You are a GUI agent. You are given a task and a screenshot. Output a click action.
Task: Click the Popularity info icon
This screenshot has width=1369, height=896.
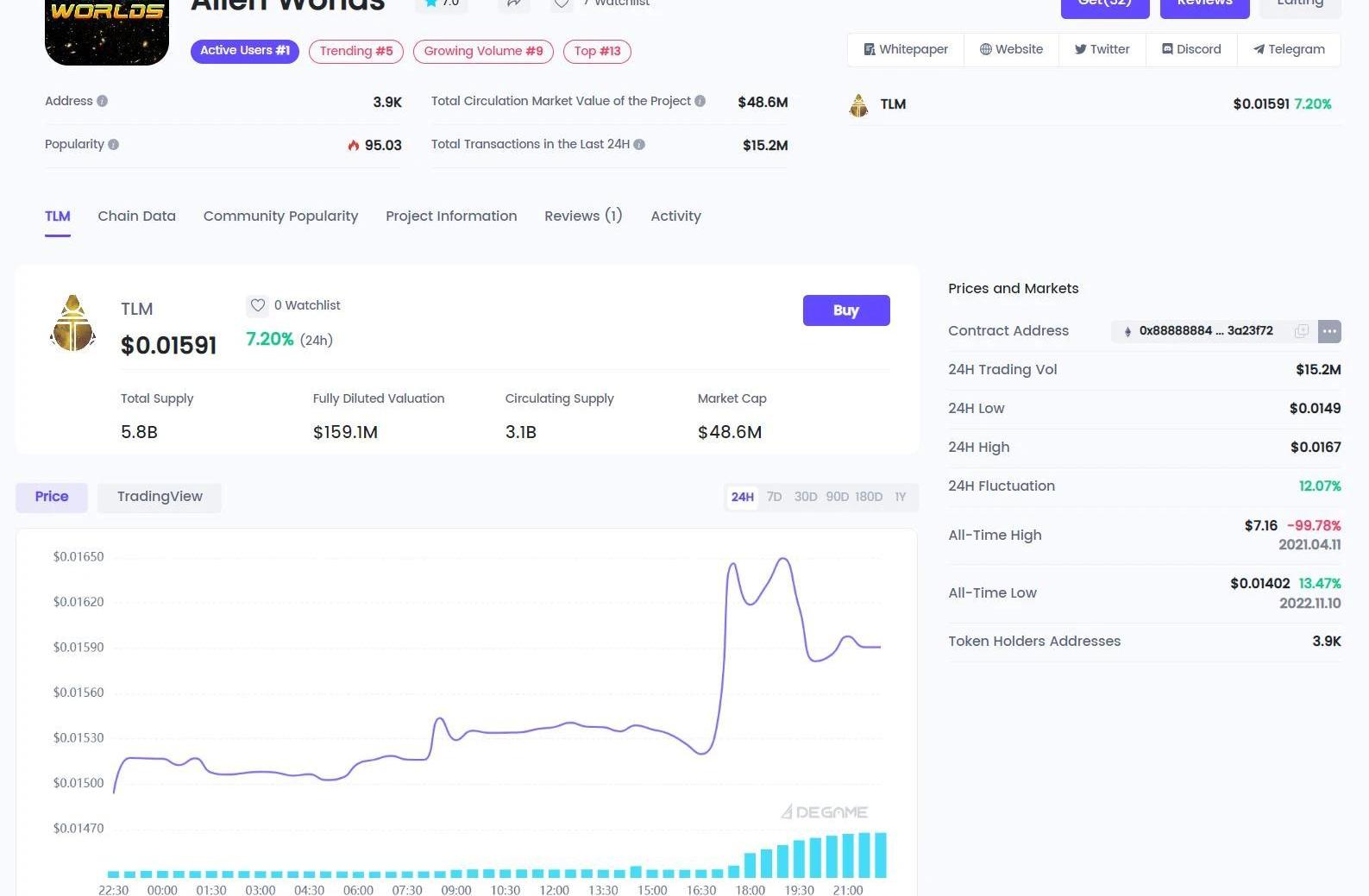click(x=113, y=144)
